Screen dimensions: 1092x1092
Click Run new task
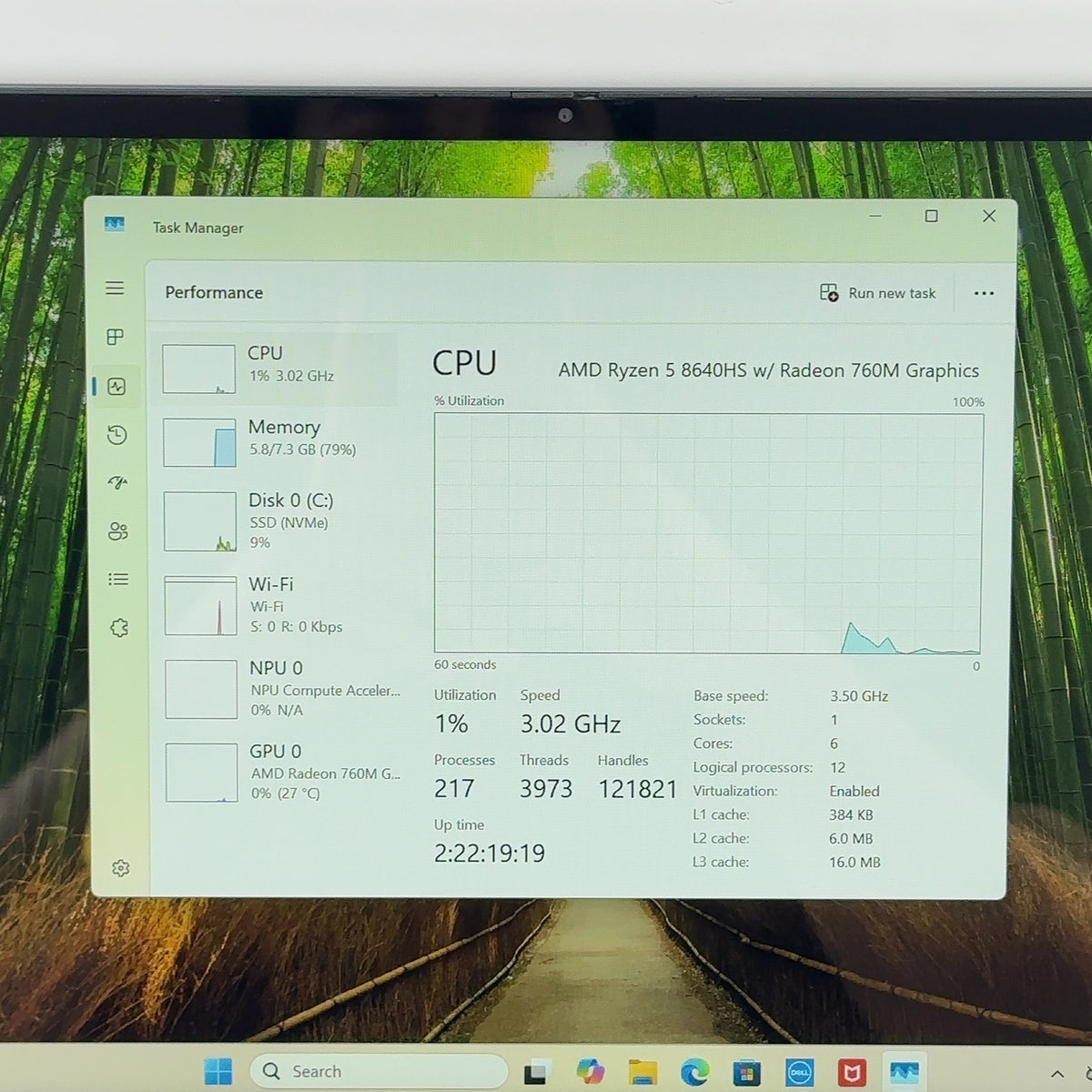click(x=878, y=293)
